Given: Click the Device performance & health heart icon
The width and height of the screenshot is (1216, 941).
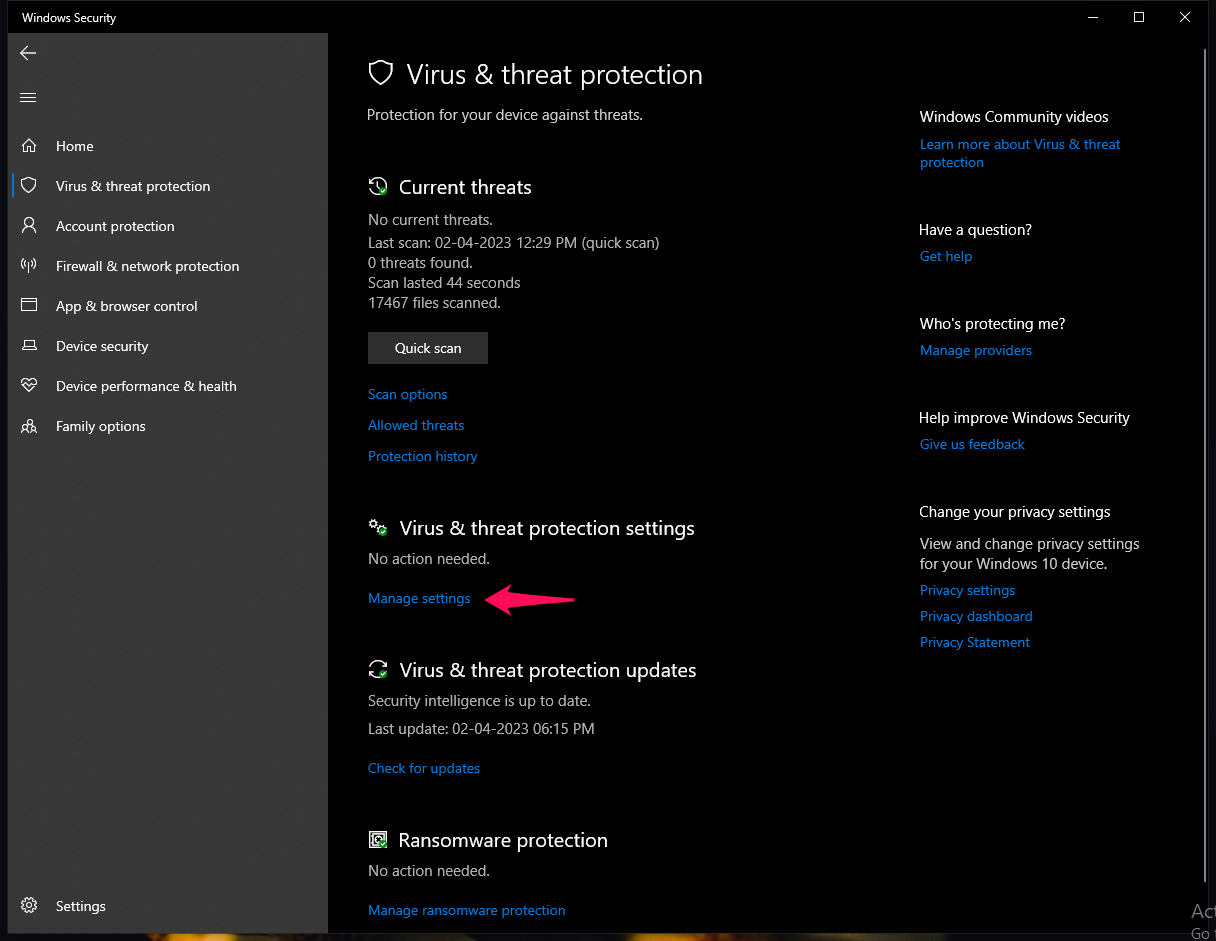Looking at the screenshot, I should coord(29,386).
